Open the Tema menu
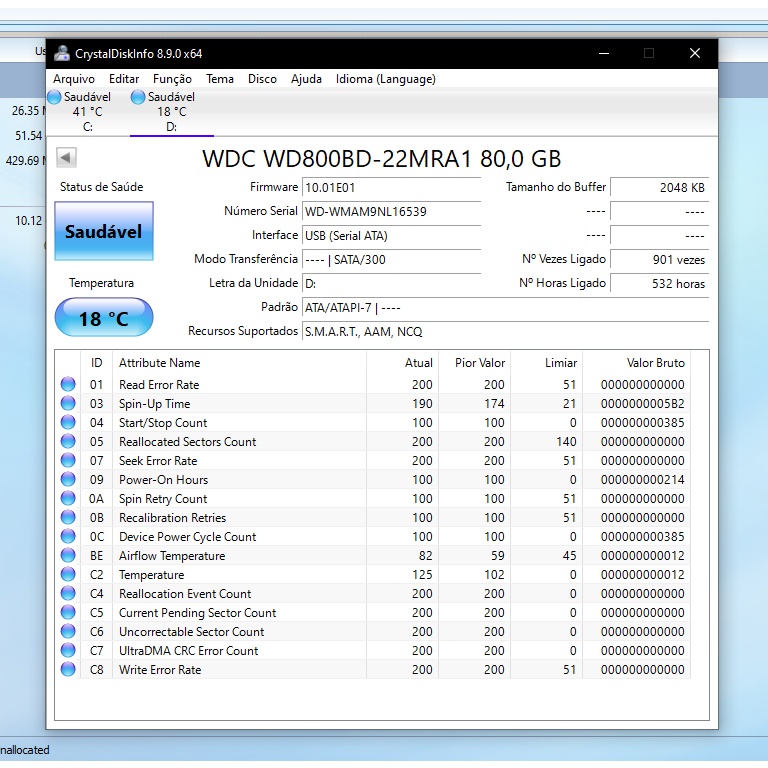 [220, 79]
